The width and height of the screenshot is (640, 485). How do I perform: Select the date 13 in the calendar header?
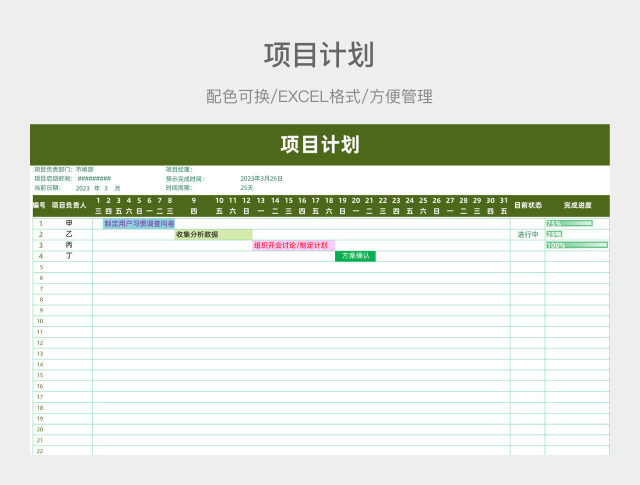(x=260, y=200)
